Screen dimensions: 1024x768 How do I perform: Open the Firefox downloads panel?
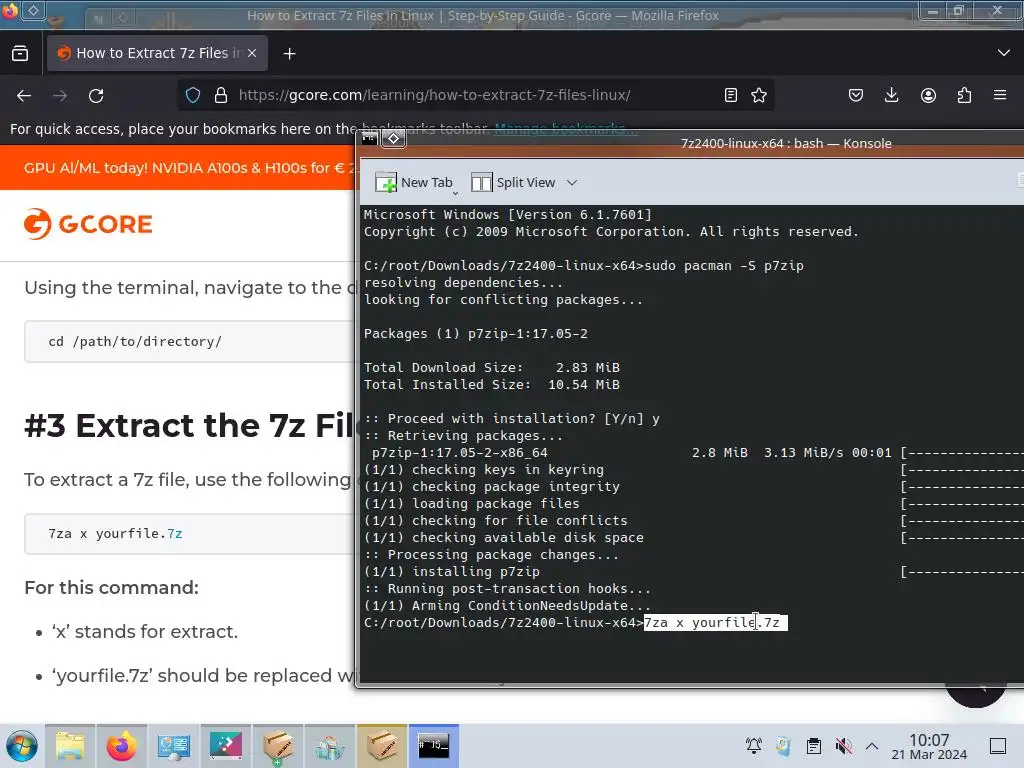891,95
